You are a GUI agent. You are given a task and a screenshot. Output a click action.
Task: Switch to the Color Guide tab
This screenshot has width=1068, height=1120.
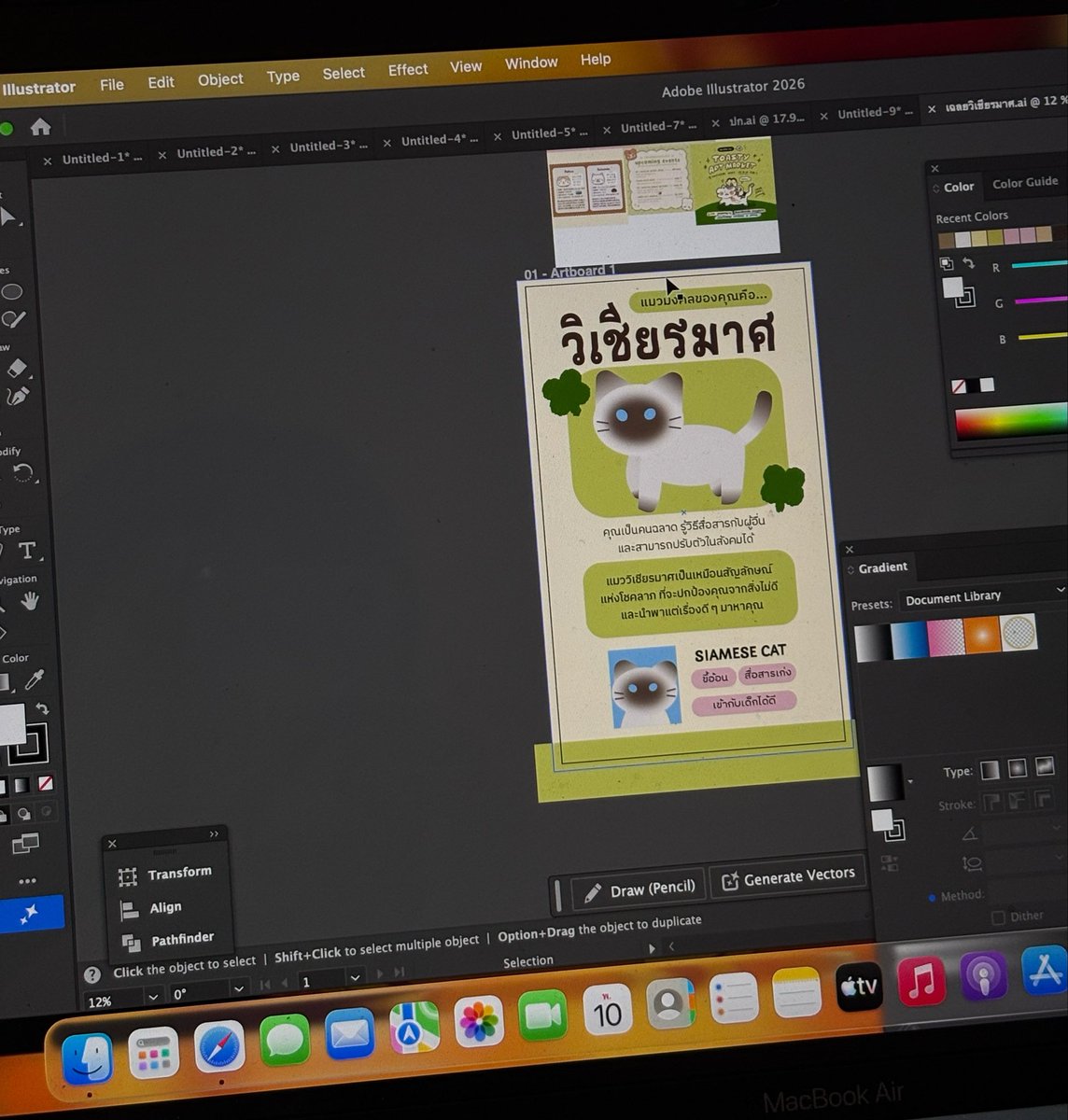[x=1024, y=183]
